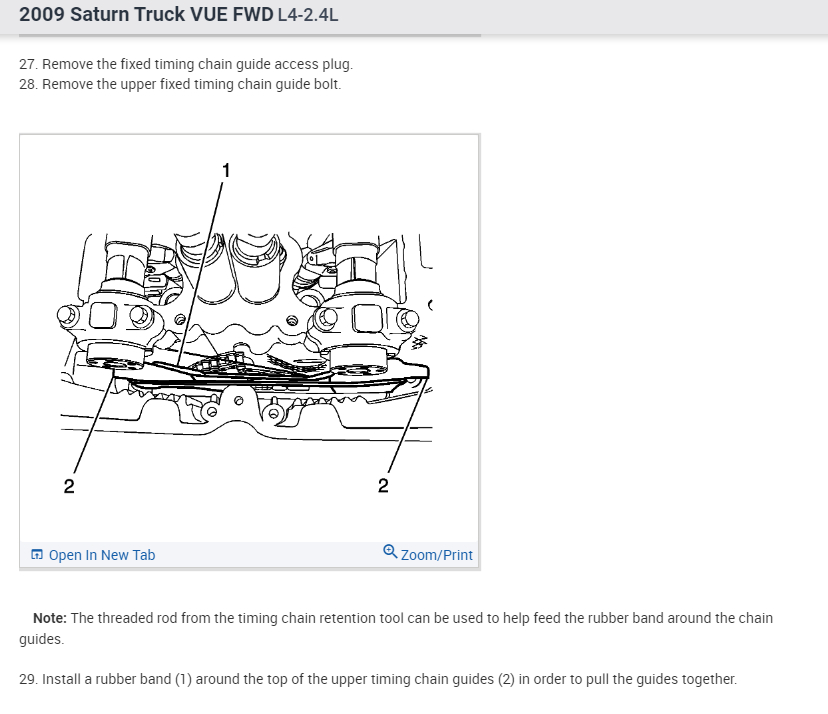Screen dimensions: 828x714
Task: Click the right callout number 2
Action: pos(383,485)
